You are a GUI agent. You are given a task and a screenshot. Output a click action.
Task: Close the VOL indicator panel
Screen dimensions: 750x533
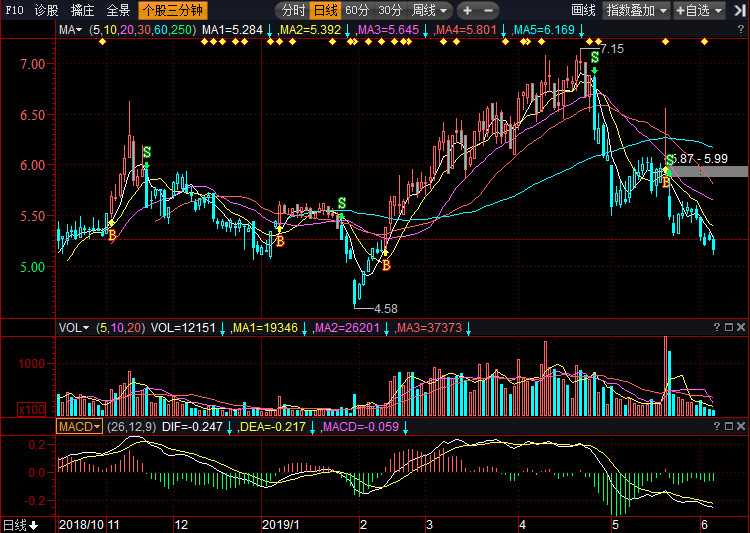pyautogui.click(x=741, y=328)
